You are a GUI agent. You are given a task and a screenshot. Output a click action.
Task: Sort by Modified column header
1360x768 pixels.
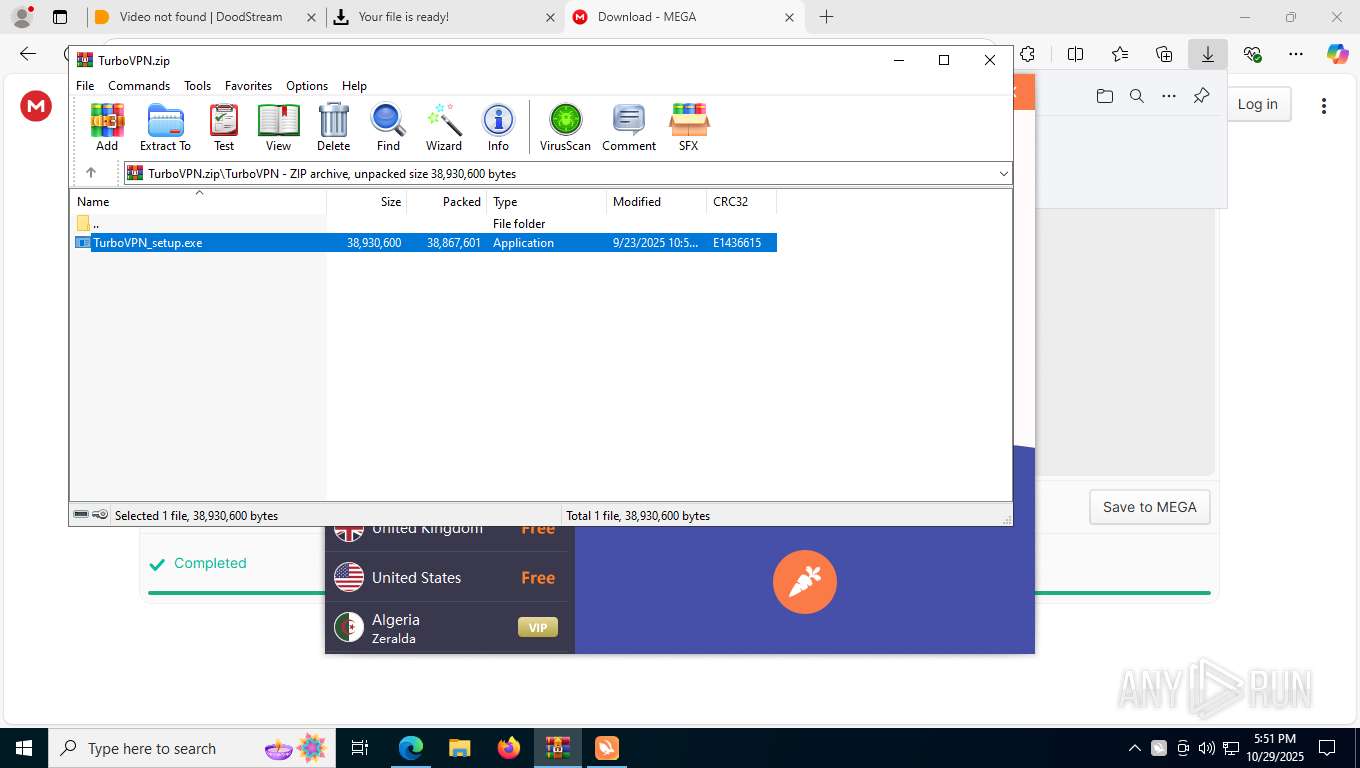[657, 201]
